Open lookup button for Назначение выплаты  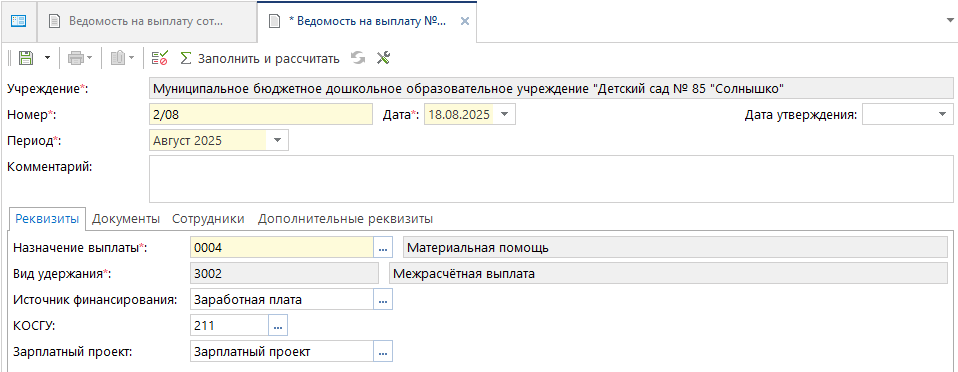tap(383, 248)
